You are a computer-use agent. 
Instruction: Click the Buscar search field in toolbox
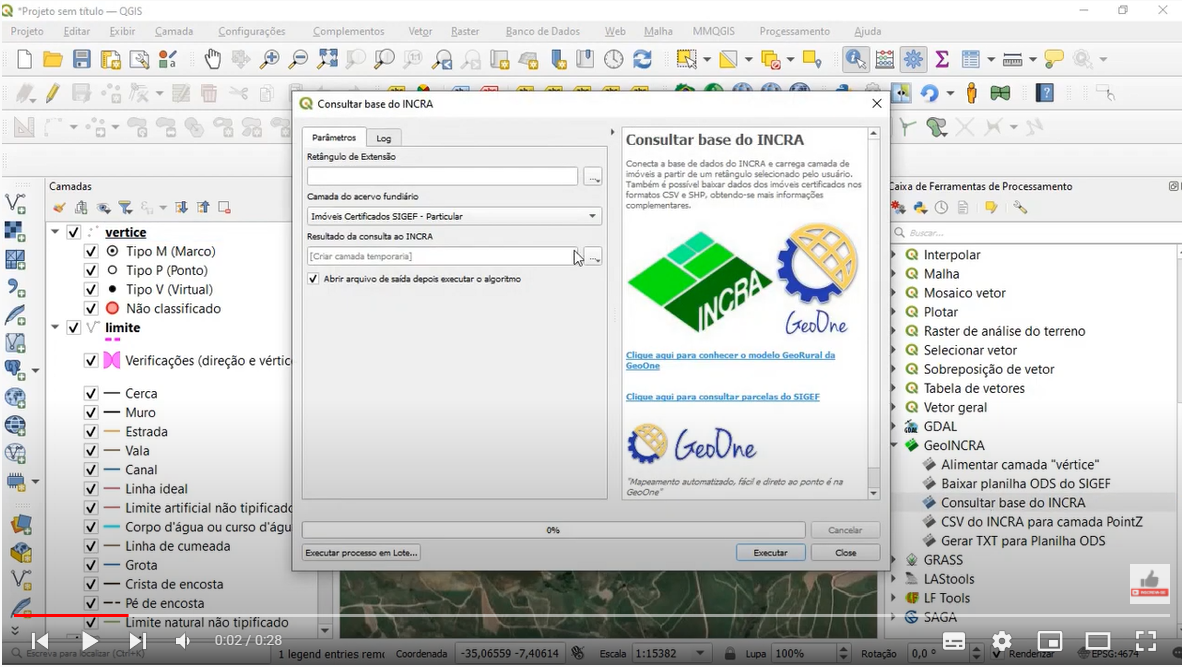[x=1035, y=233]
